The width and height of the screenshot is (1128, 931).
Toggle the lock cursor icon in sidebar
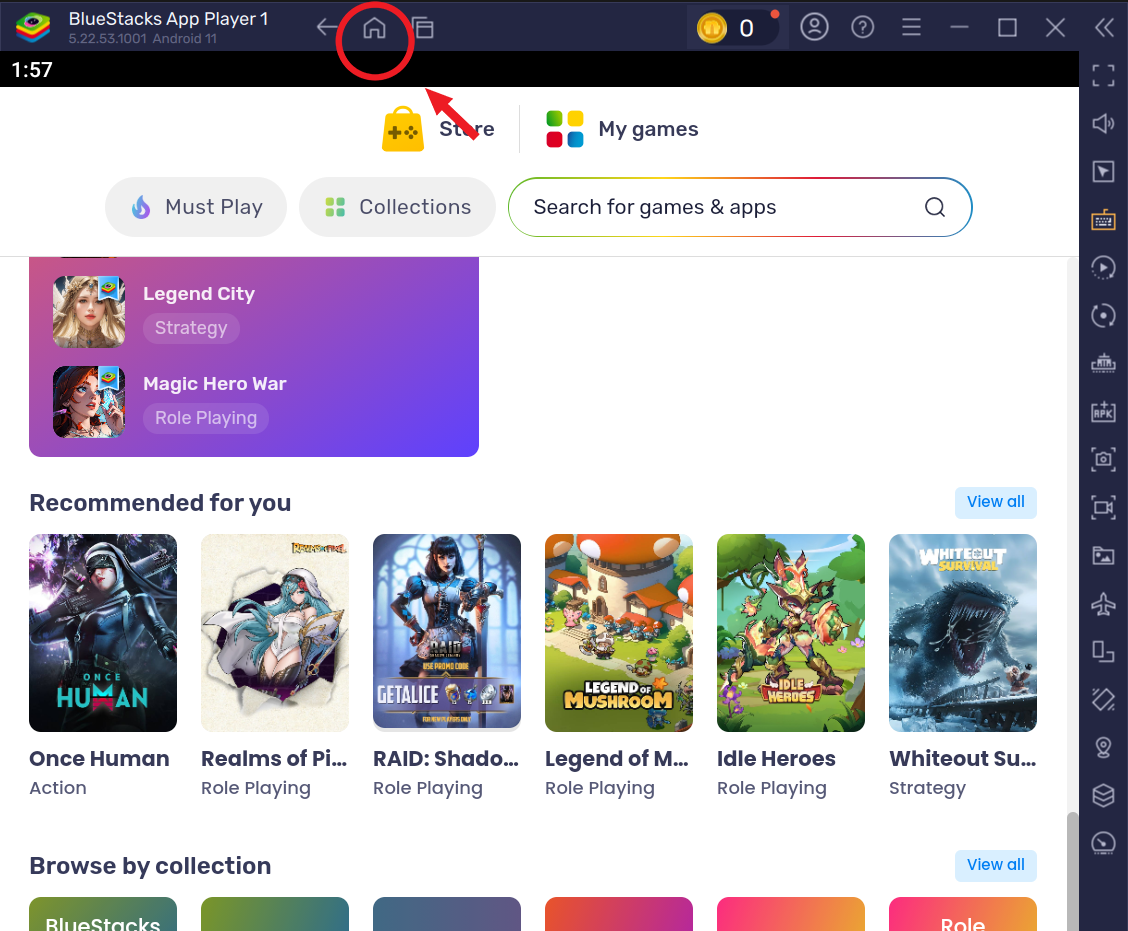1103,171
